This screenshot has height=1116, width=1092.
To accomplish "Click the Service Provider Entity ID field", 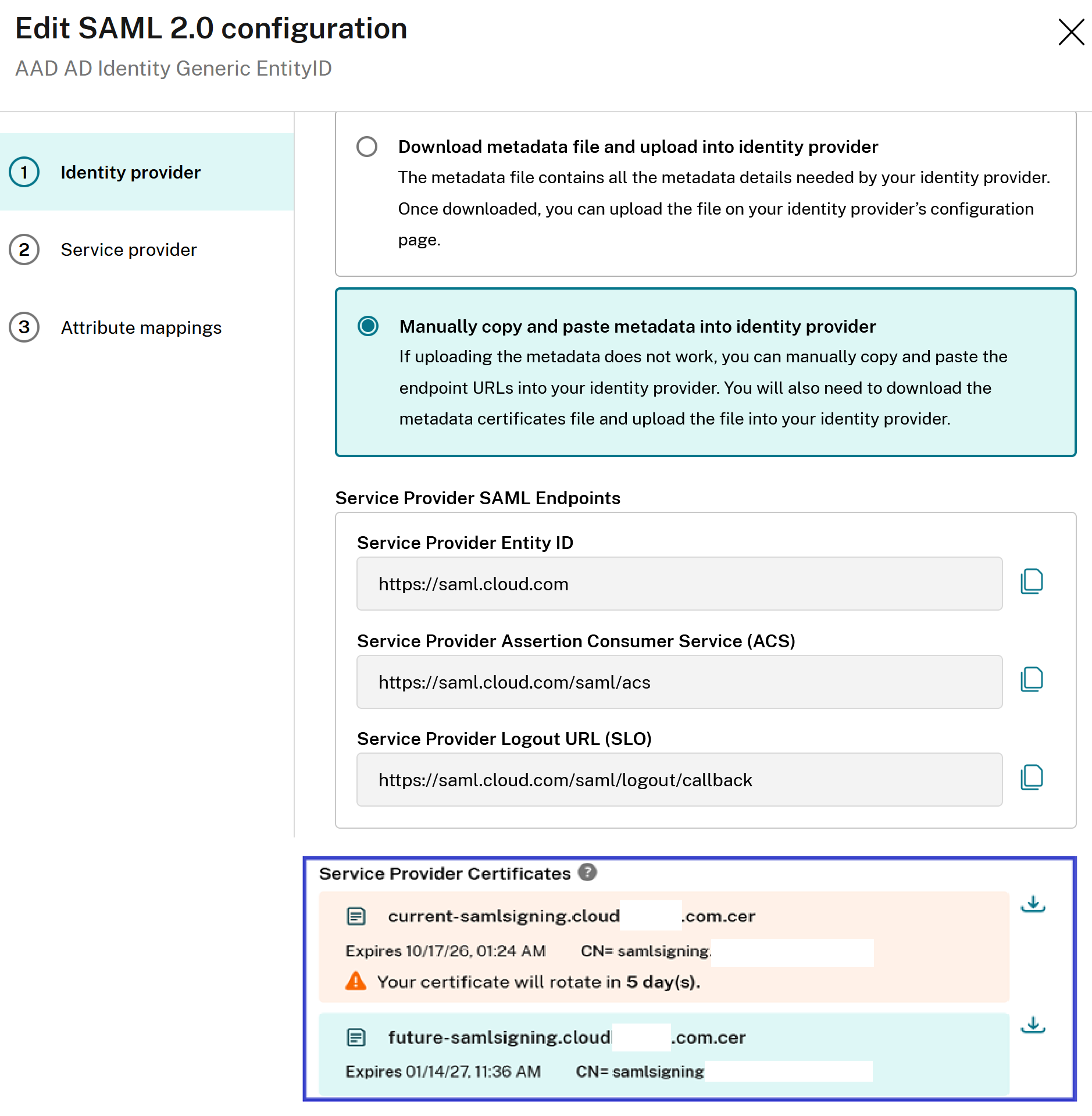I will click(679, 583).
